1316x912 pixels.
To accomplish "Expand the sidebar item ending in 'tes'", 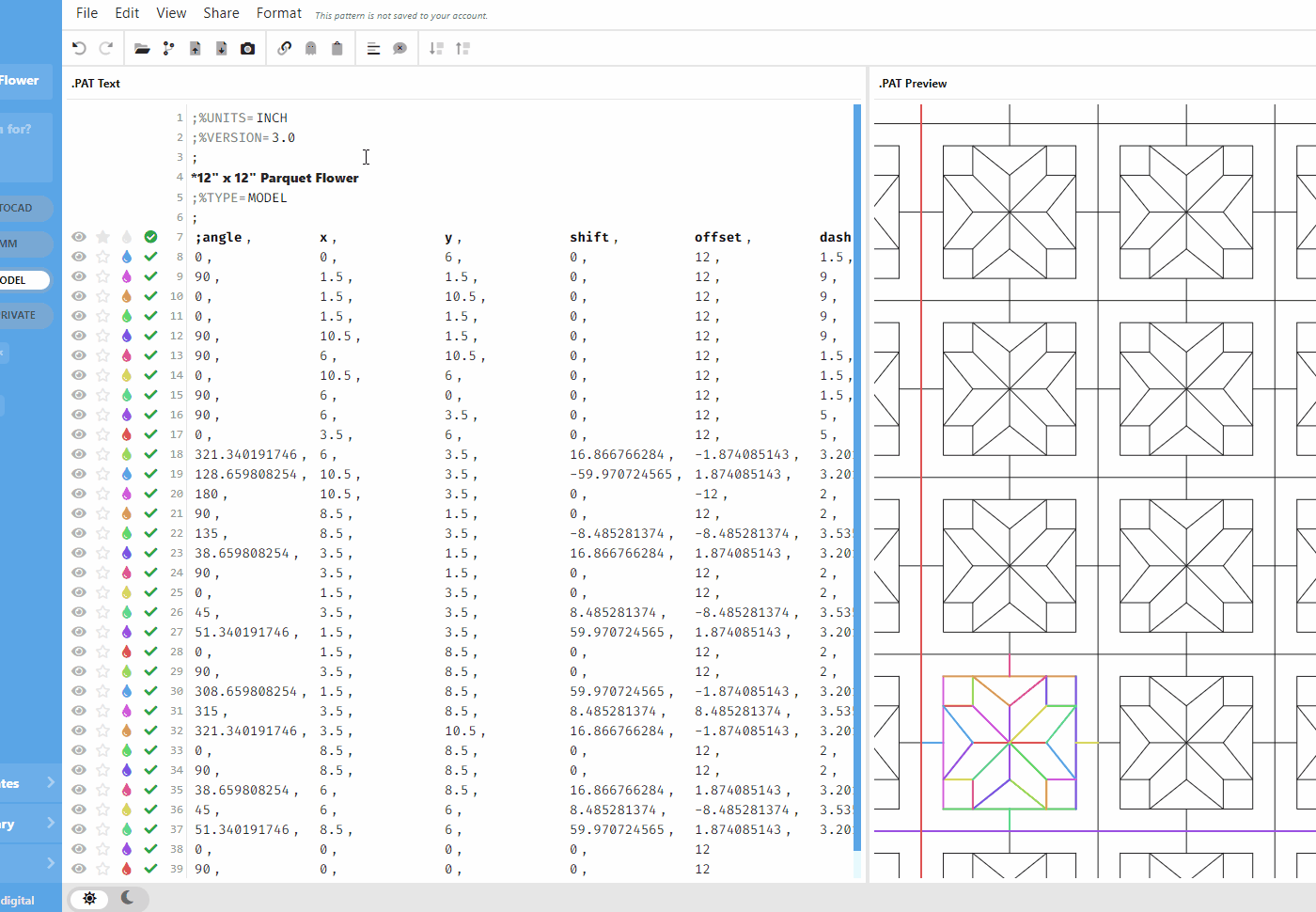I will (52, 781).
